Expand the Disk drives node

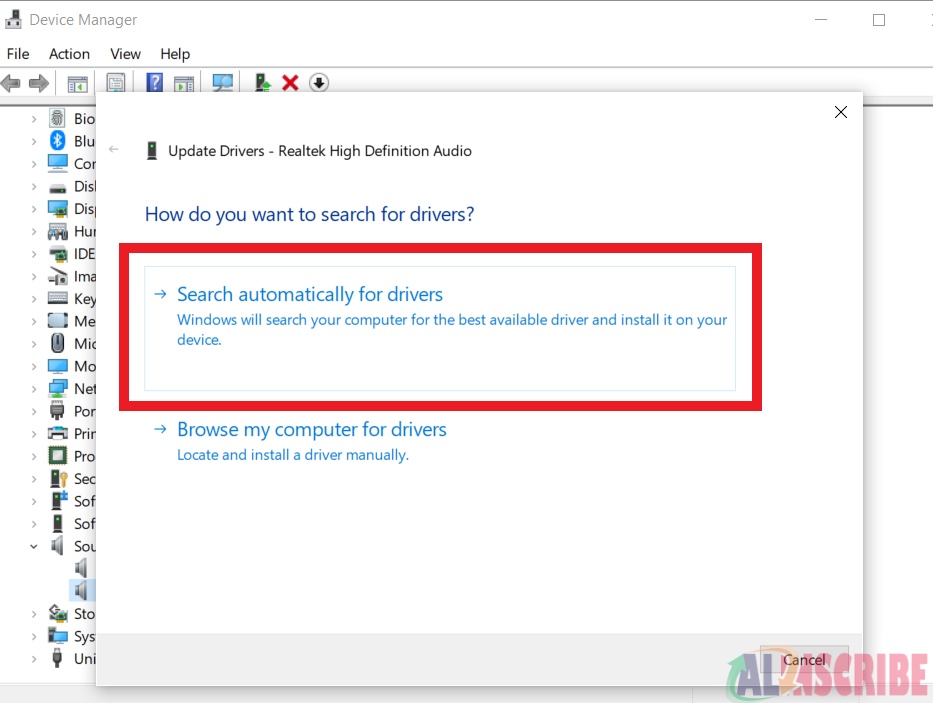(x=34, y=186)
